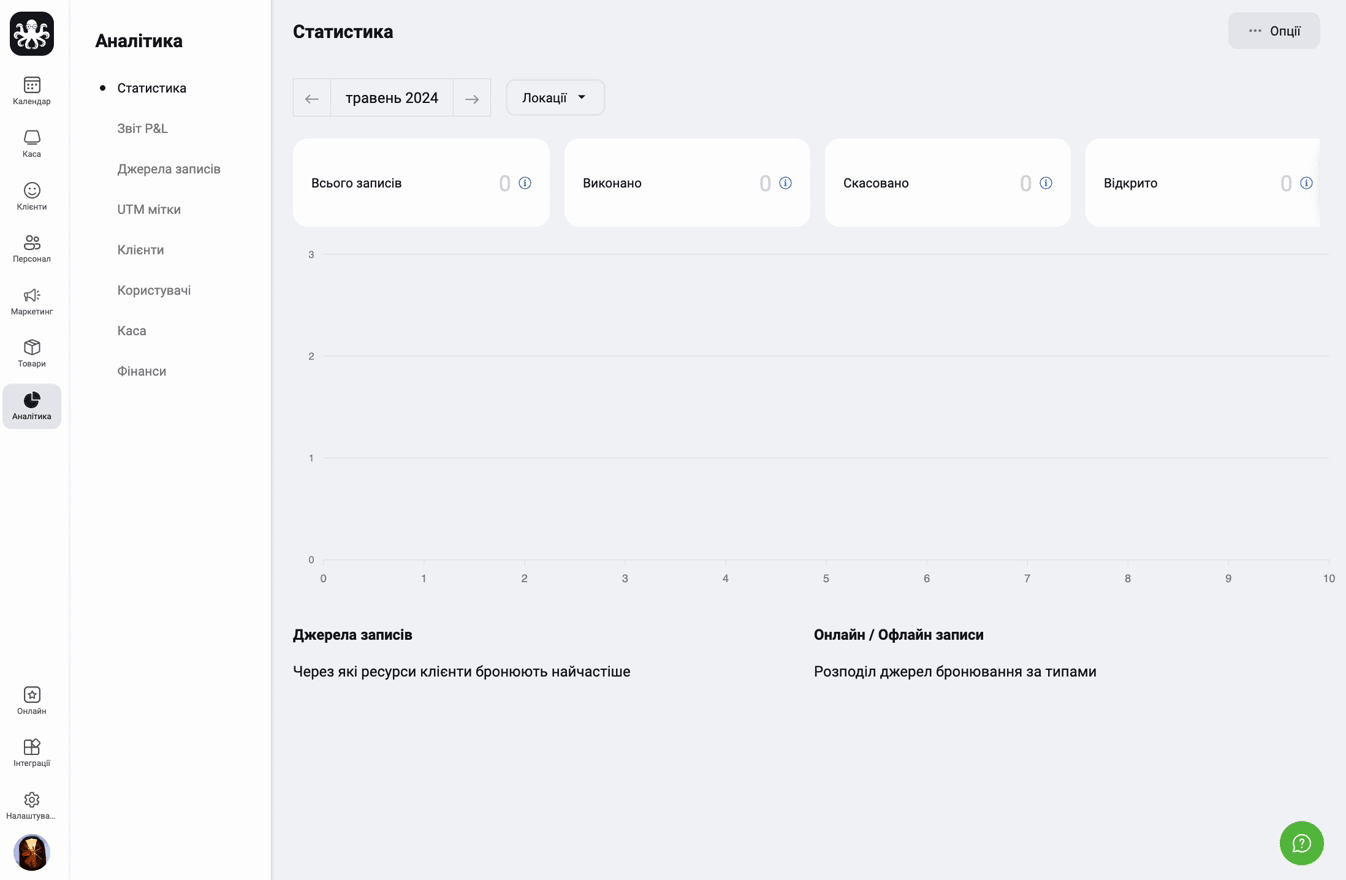Open the Опції menu button
1346x880 pixels.
1274,31
